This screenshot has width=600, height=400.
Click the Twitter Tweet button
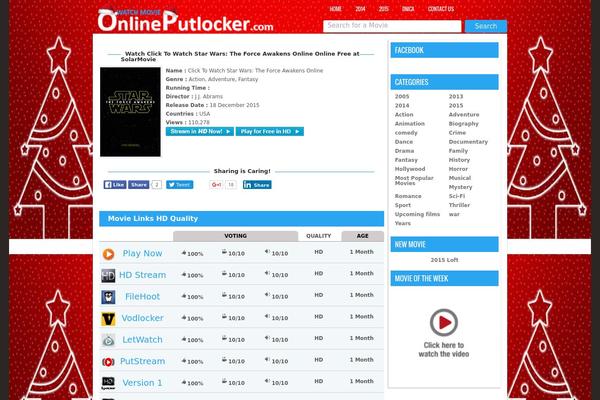(x=179, y=184)
